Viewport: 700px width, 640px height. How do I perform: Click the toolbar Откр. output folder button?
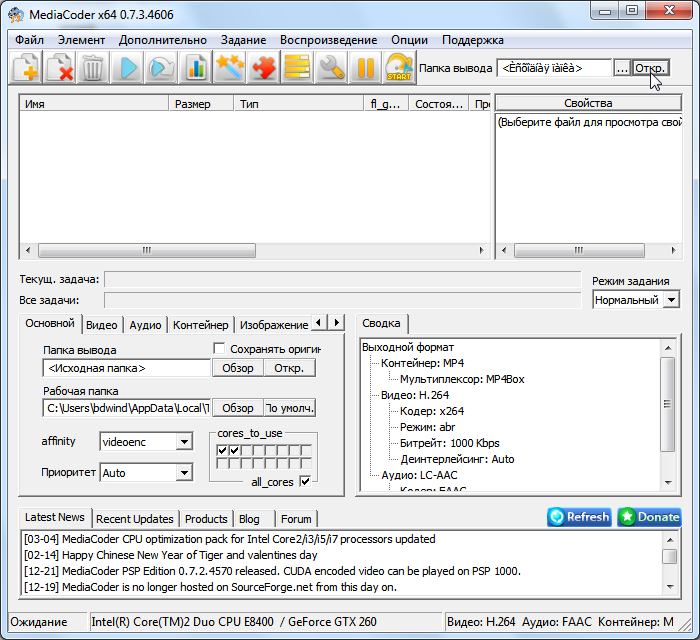pyautogui.click(x=650, y=68)
